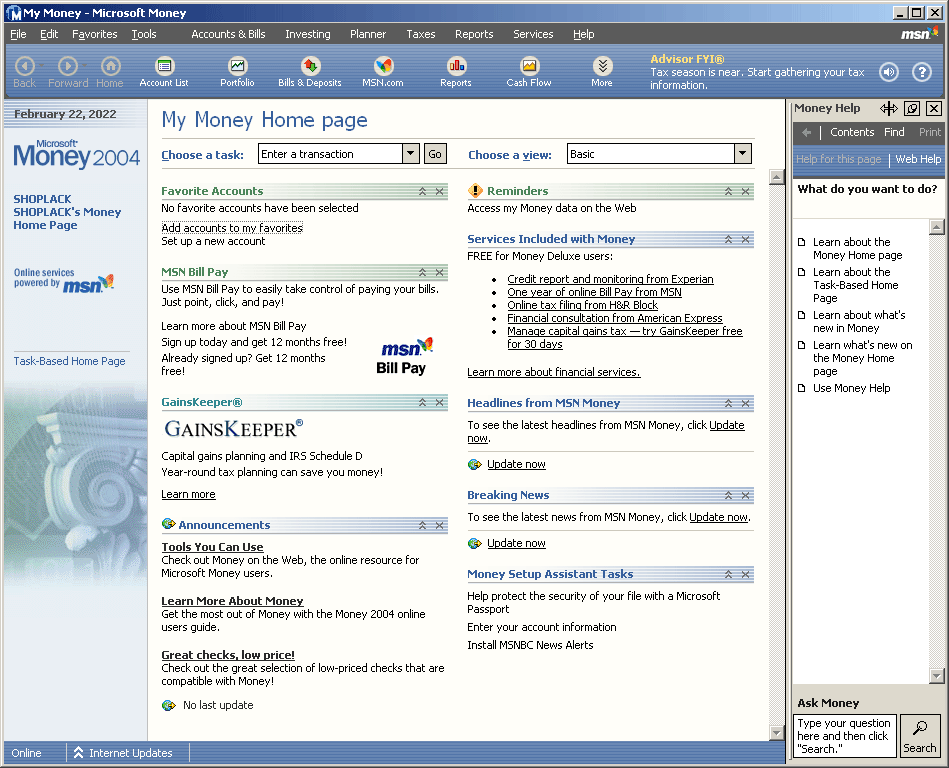Click the Money Help move/dock icon

click(888, 108)
